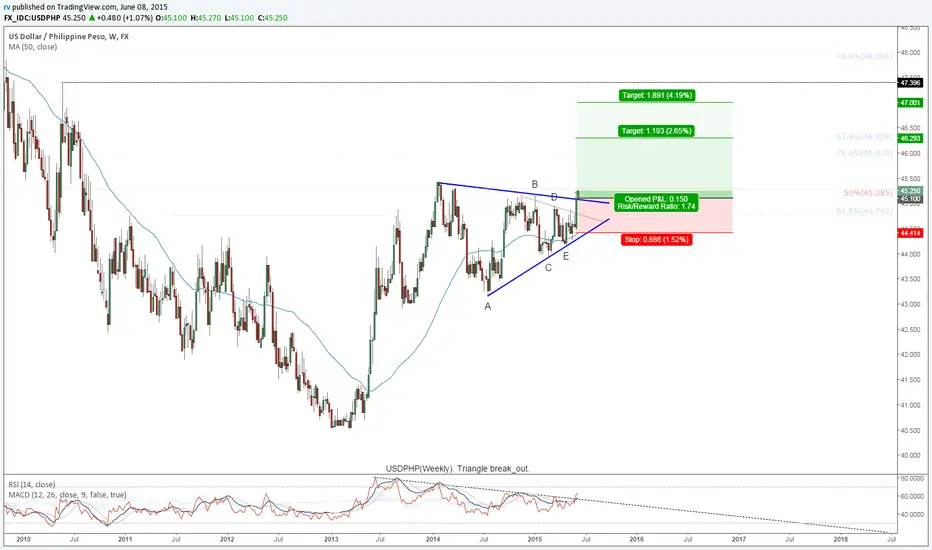Image resolution: width=932 pixels, height=550 pixels.
Task: Select the RSI (14, close) indicator label
Action: tap(32, 485)
